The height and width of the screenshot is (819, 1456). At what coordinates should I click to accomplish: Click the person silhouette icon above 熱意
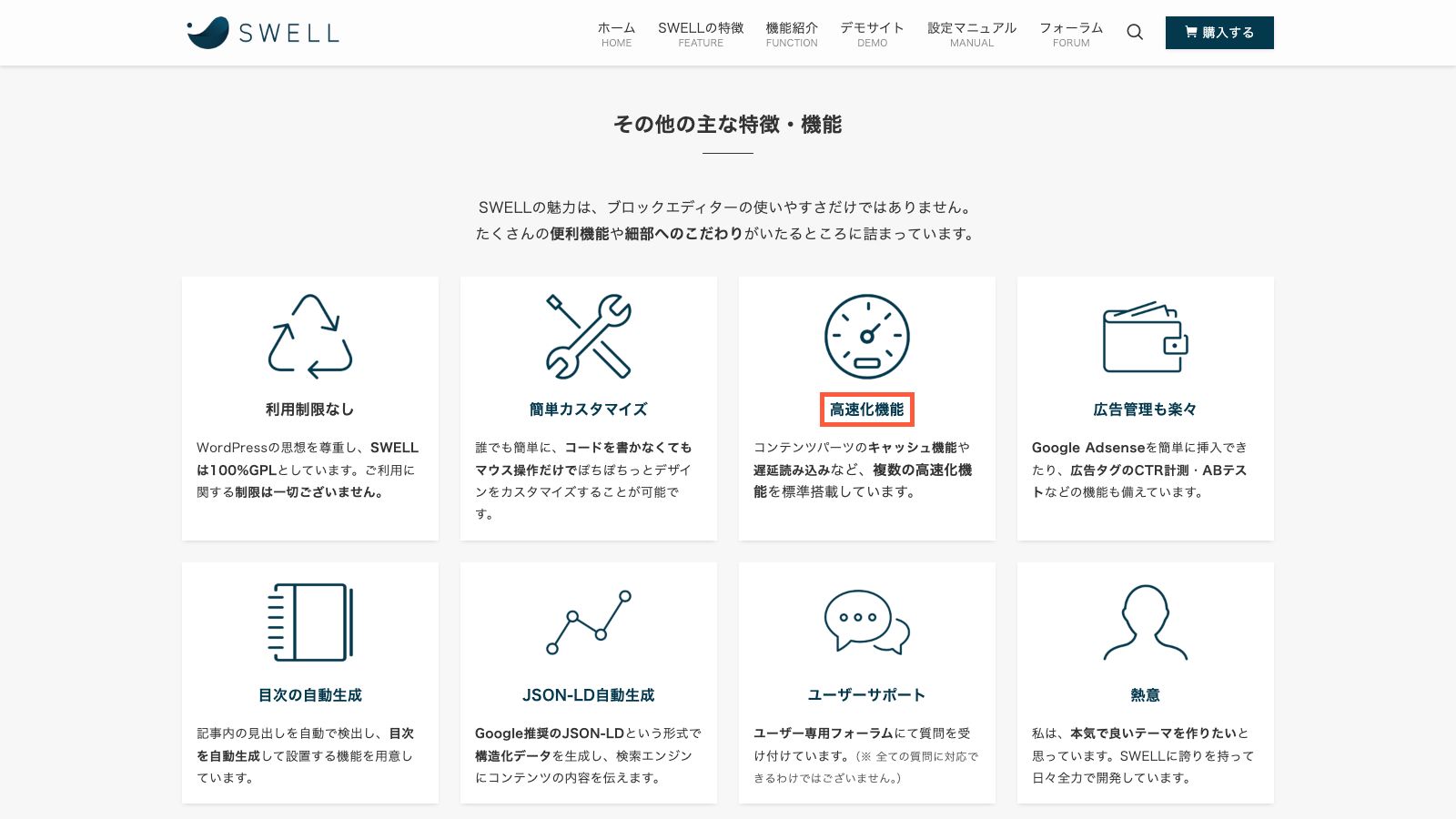pos(1146,622)
